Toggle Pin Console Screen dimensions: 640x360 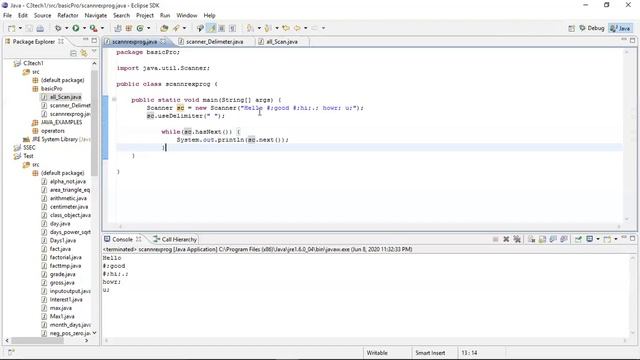tap(578, 239)
